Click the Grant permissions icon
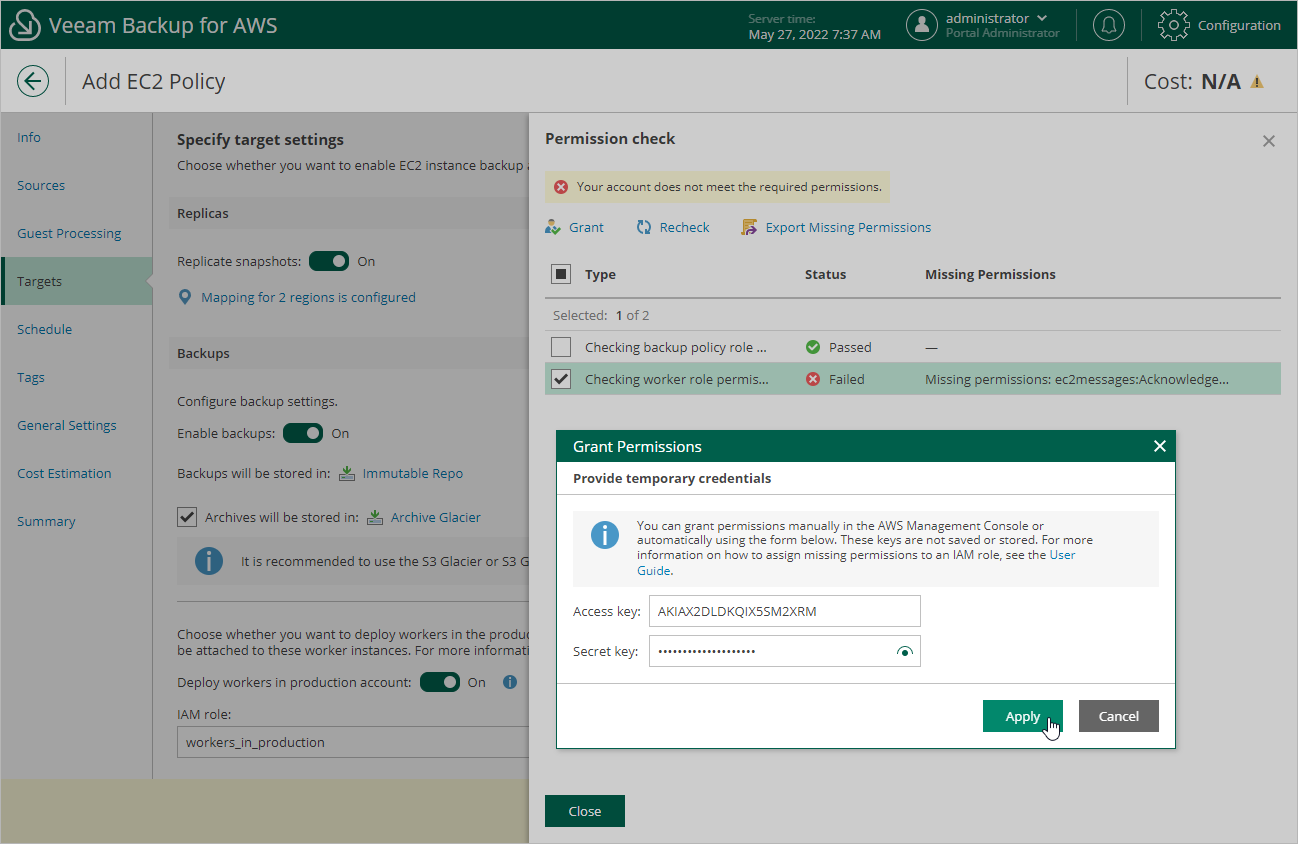Viewport: 1298px width, 844px height. (553, 227)
